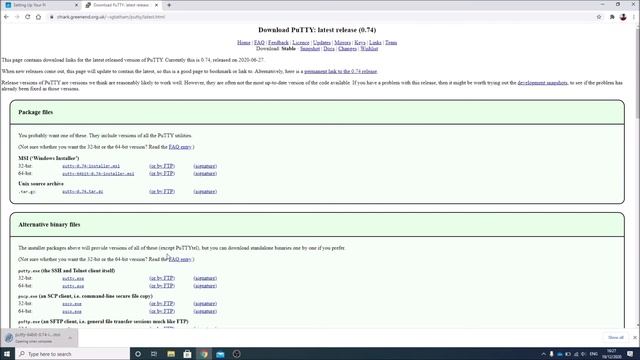Open signature for 32-bit pscp.exe
This screenshot has height=360, width=640.
(205, 304)
